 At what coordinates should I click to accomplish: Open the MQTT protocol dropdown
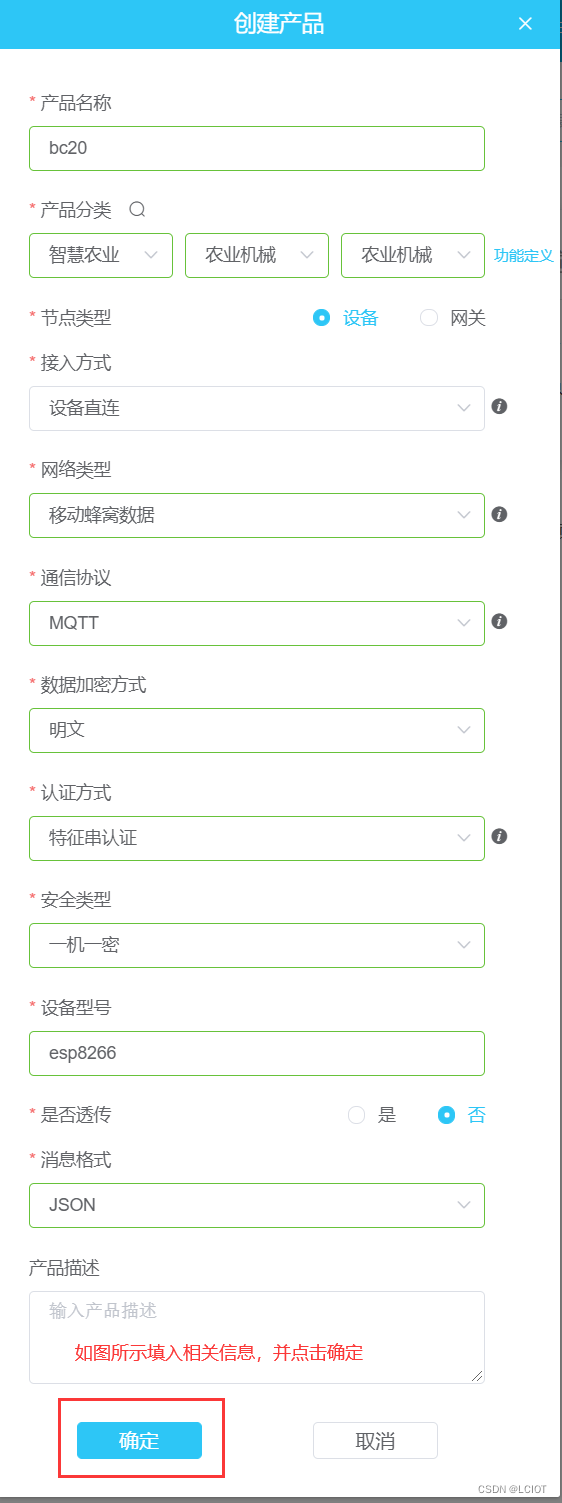point(257,623)
